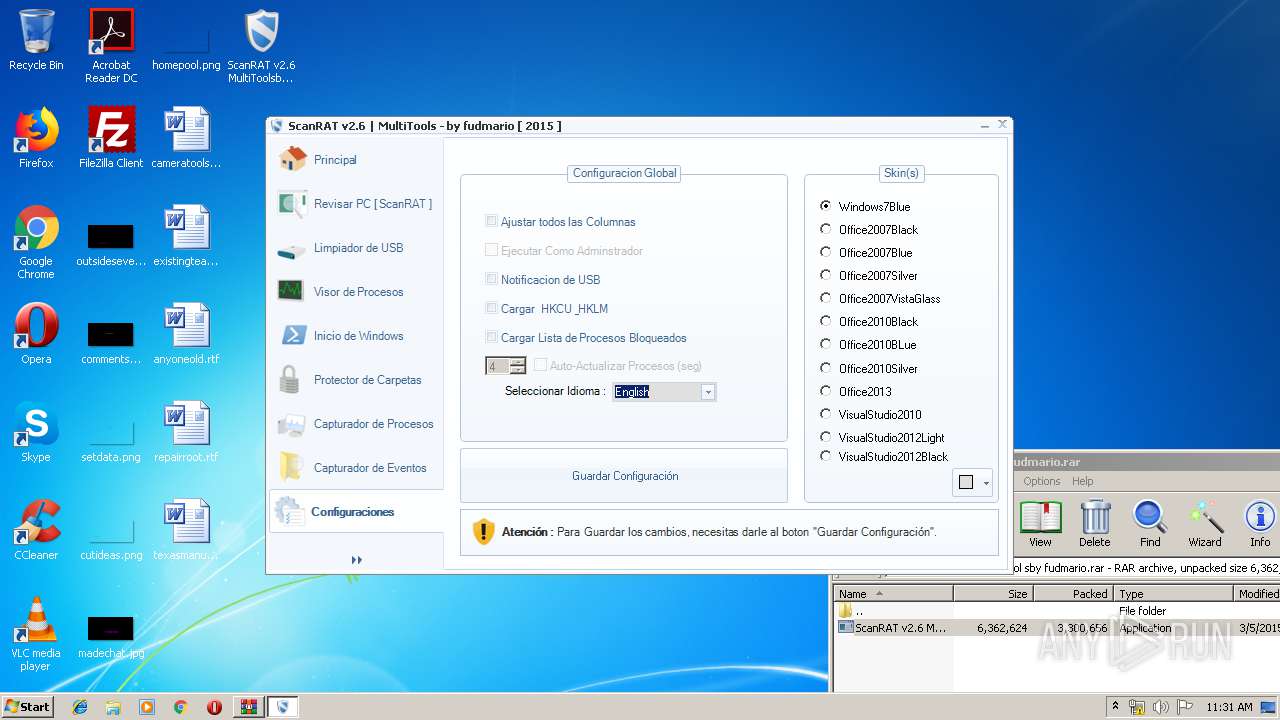1280x720 pixels.
Task: Sort WinRAR list by Name column
Action: point(893,594)
